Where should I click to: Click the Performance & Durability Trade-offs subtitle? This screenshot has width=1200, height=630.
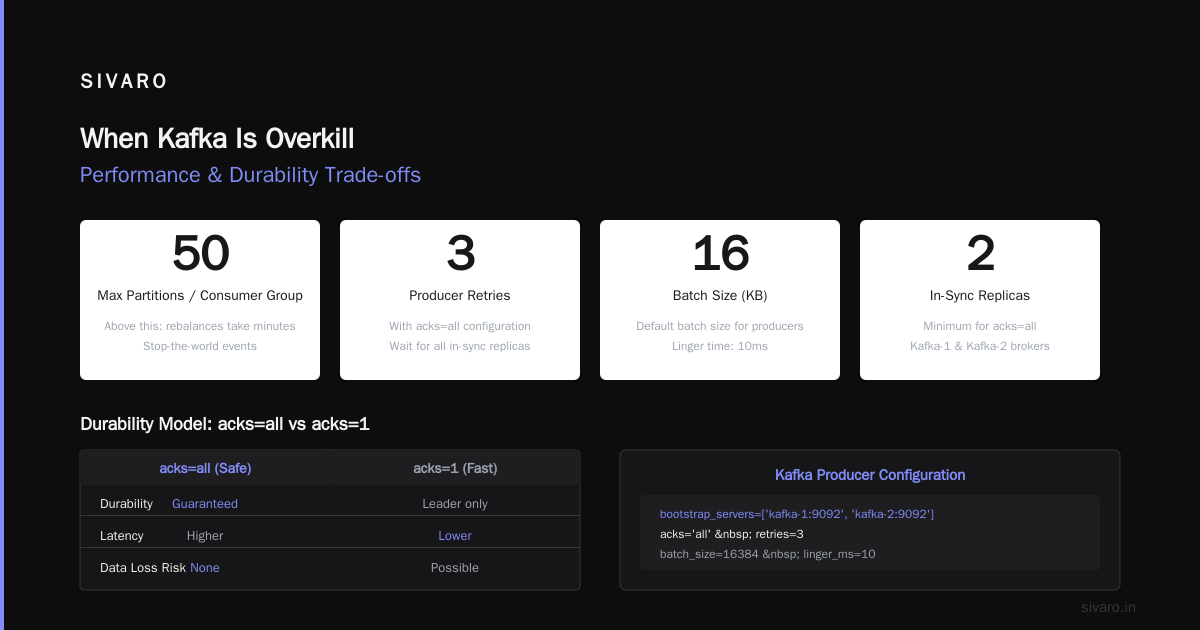point(250,175)
